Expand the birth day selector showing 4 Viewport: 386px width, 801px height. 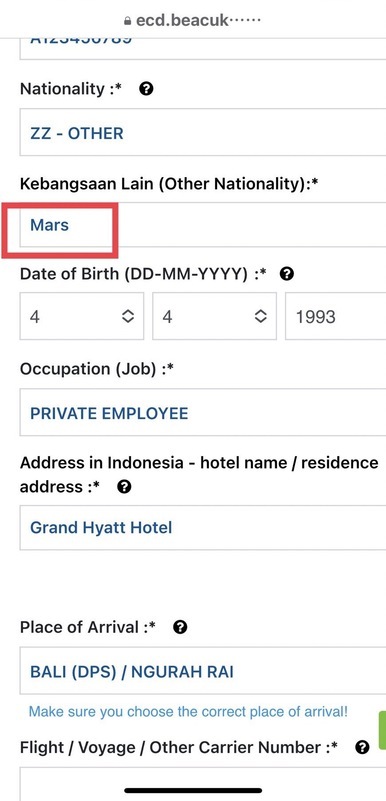tap(82, 316)
